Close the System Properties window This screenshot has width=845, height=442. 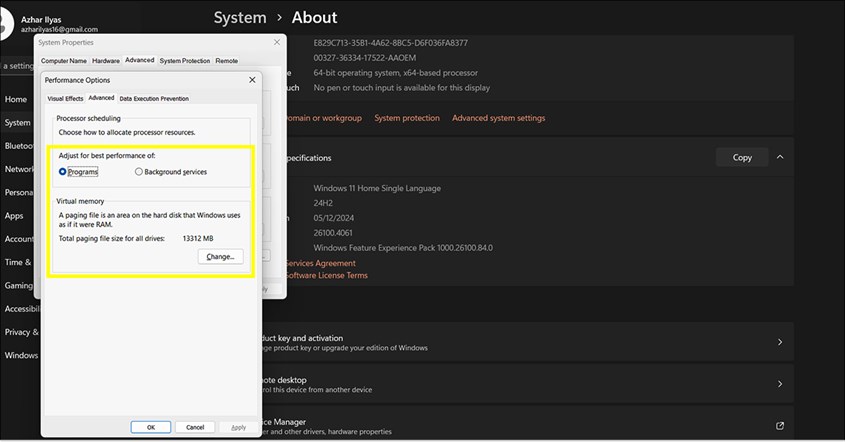click(x=276, y=43)
